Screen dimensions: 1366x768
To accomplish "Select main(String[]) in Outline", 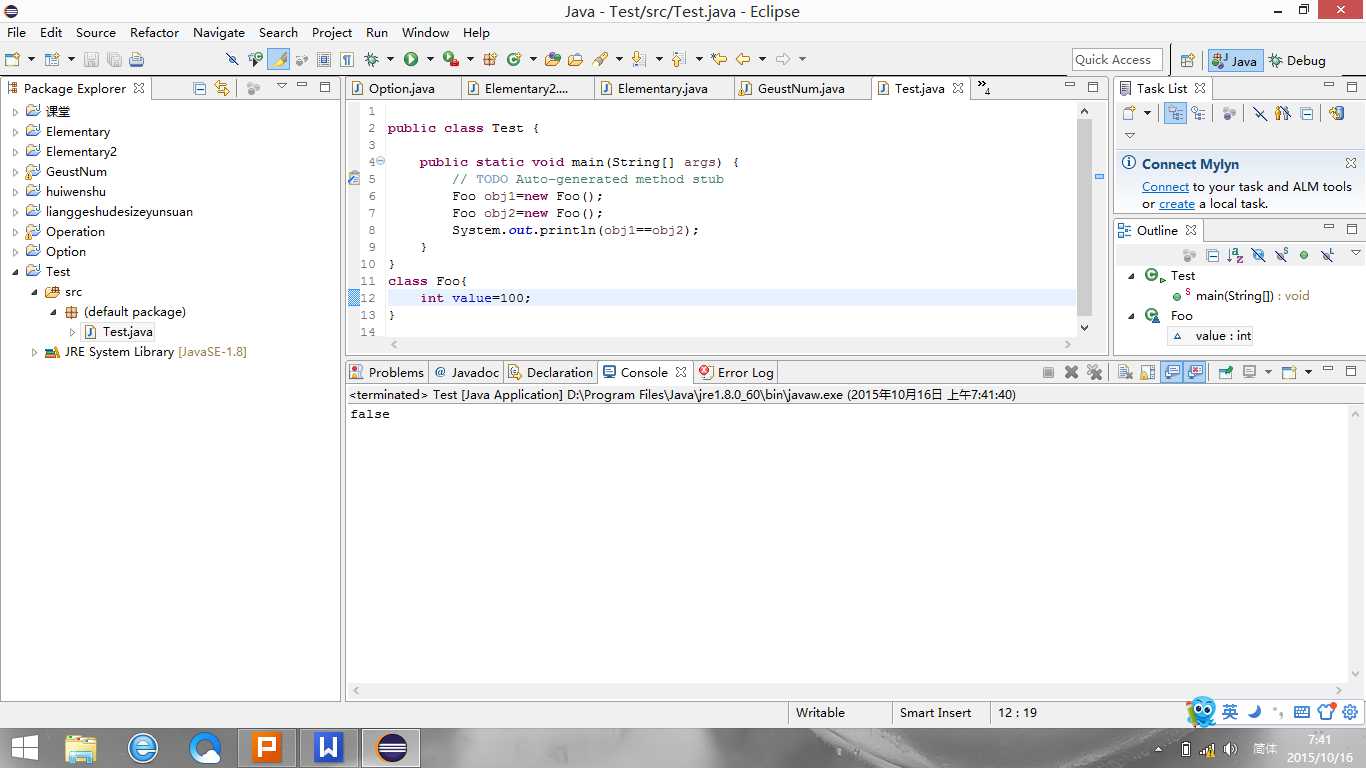I will click(x=1240, y=296).
